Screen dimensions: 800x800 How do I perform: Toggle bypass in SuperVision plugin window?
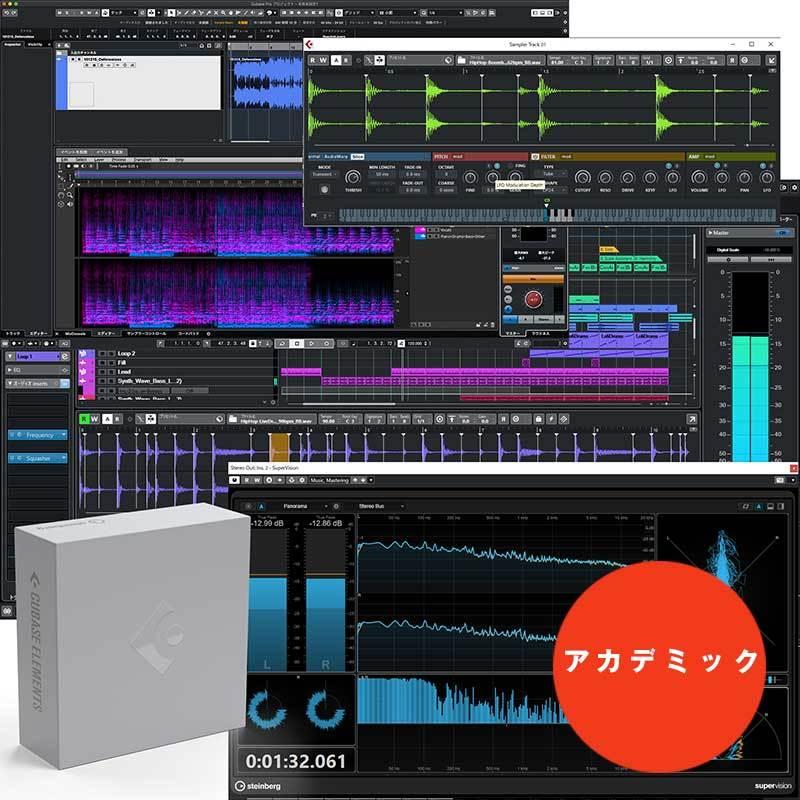click(x=234, y=480)
